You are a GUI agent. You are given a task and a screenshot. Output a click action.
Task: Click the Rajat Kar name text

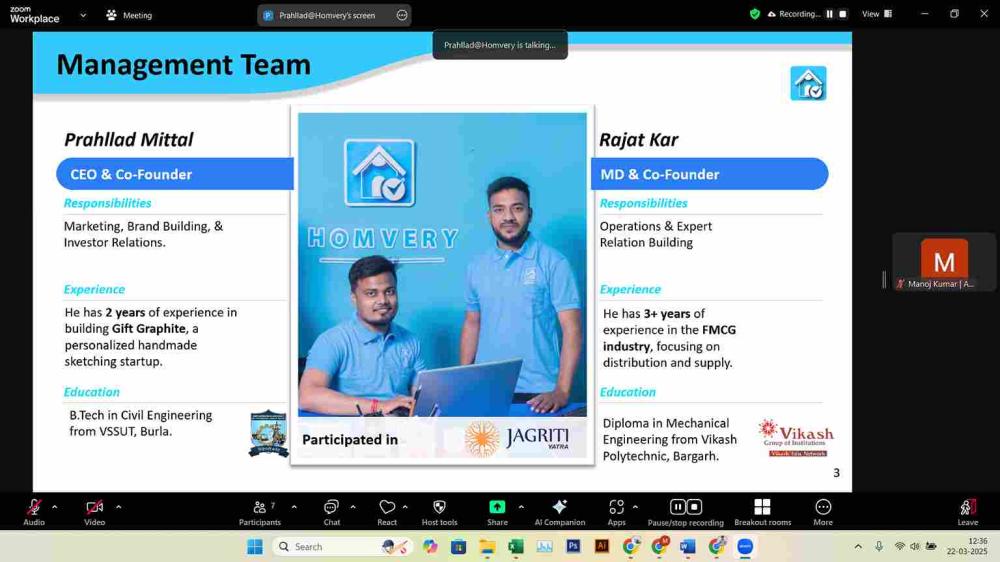(638, 140)
